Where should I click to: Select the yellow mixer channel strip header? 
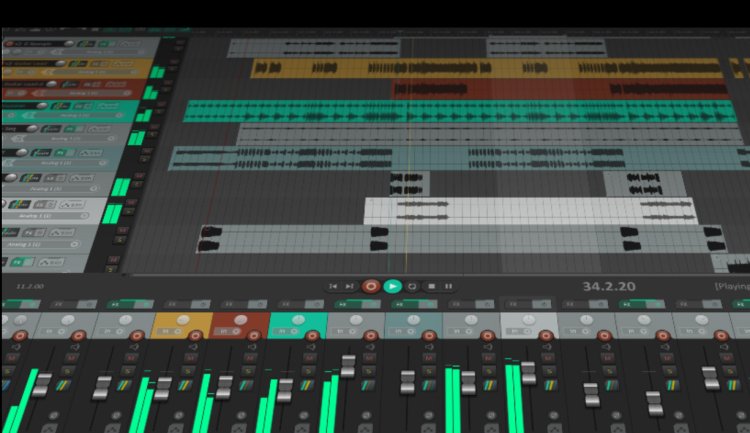[180, 321]
